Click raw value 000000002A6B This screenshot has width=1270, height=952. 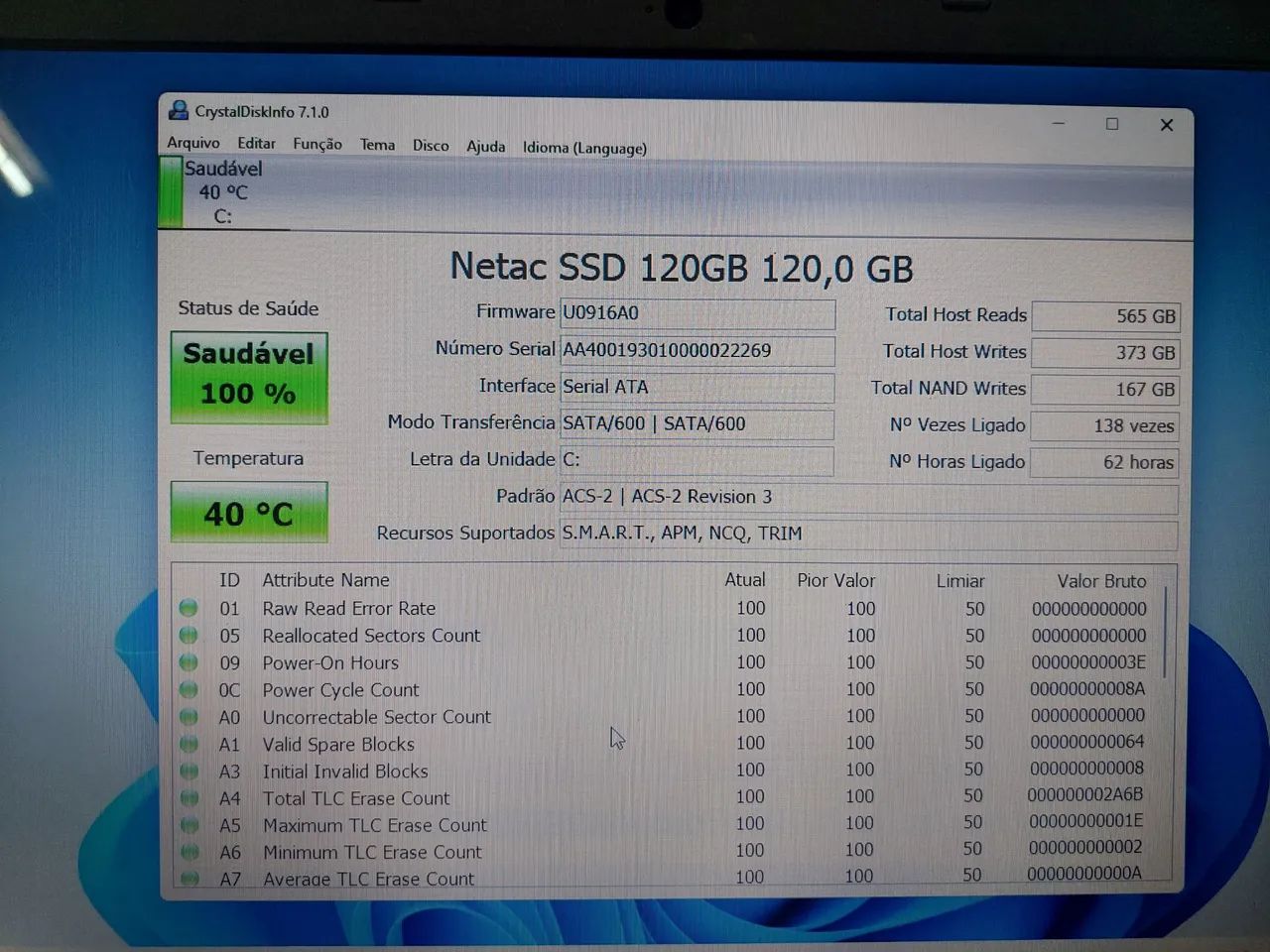(1085, 795)
